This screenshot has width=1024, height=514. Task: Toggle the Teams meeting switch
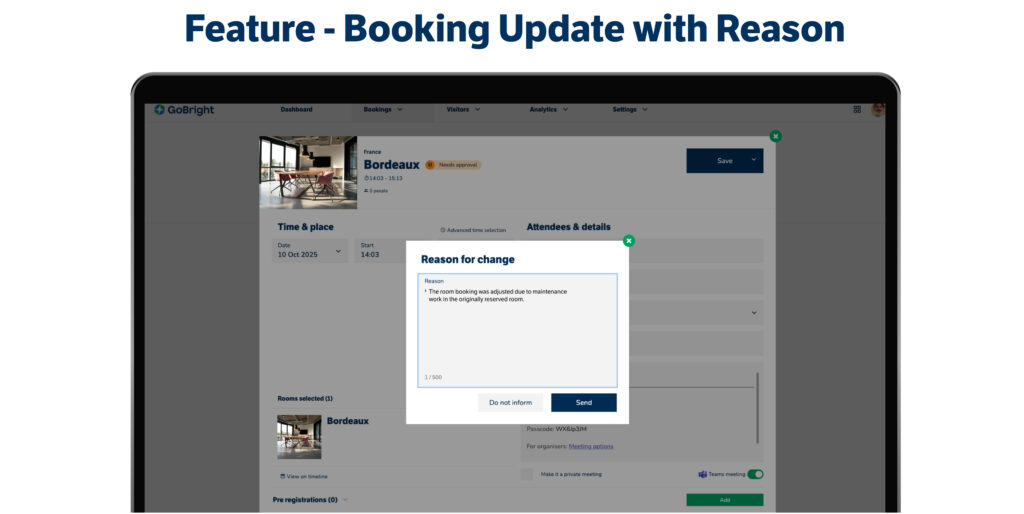755,474
